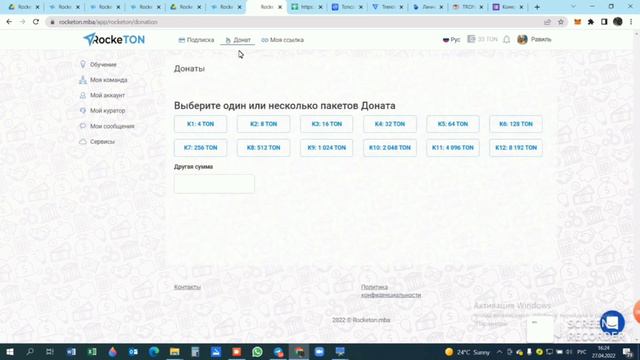
Task: Click the taskbar clock and date
Action: (603, 352)
